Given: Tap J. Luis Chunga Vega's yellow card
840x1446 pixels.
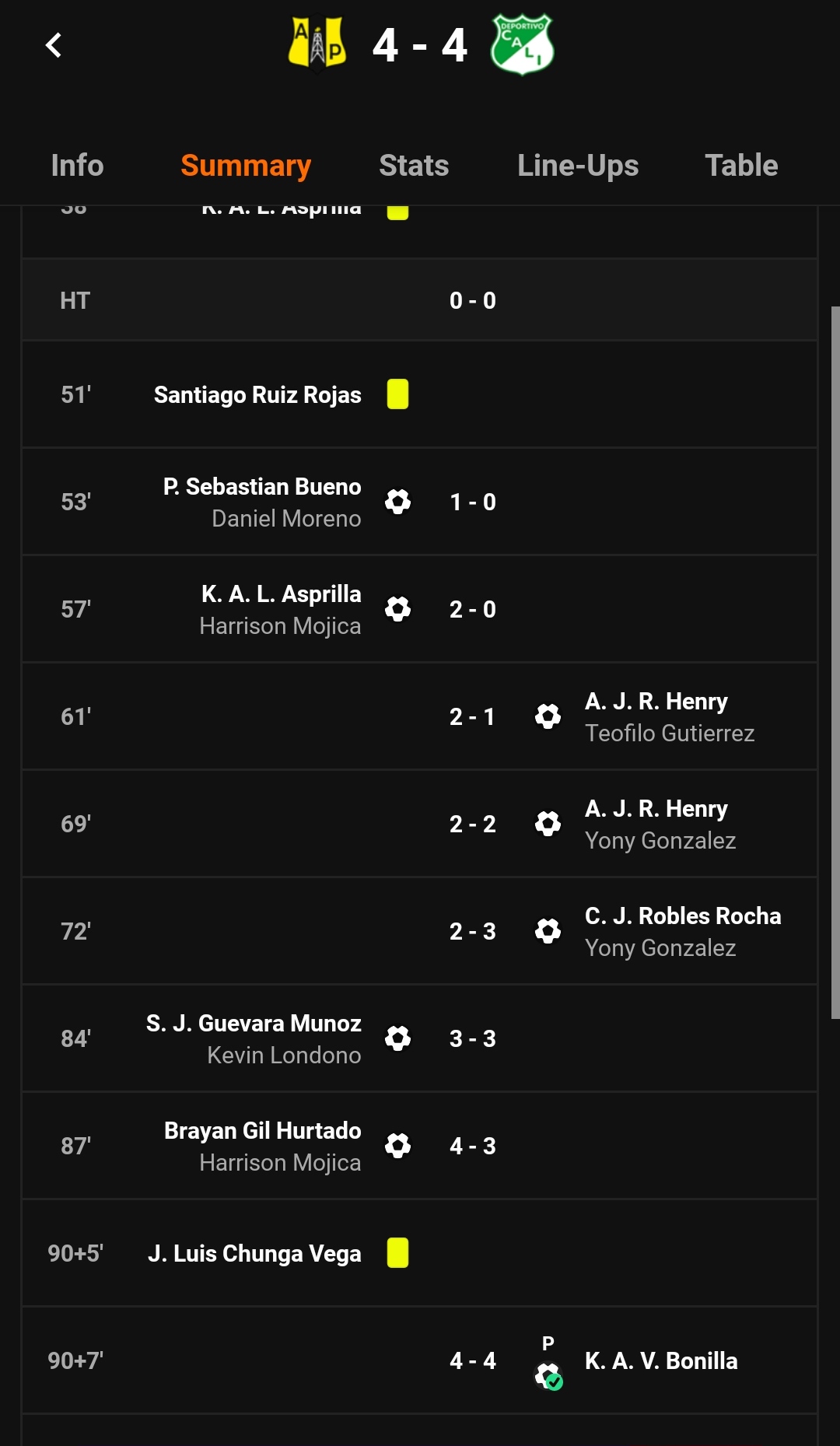Looking at the screenshot, I should (397, 1253).
